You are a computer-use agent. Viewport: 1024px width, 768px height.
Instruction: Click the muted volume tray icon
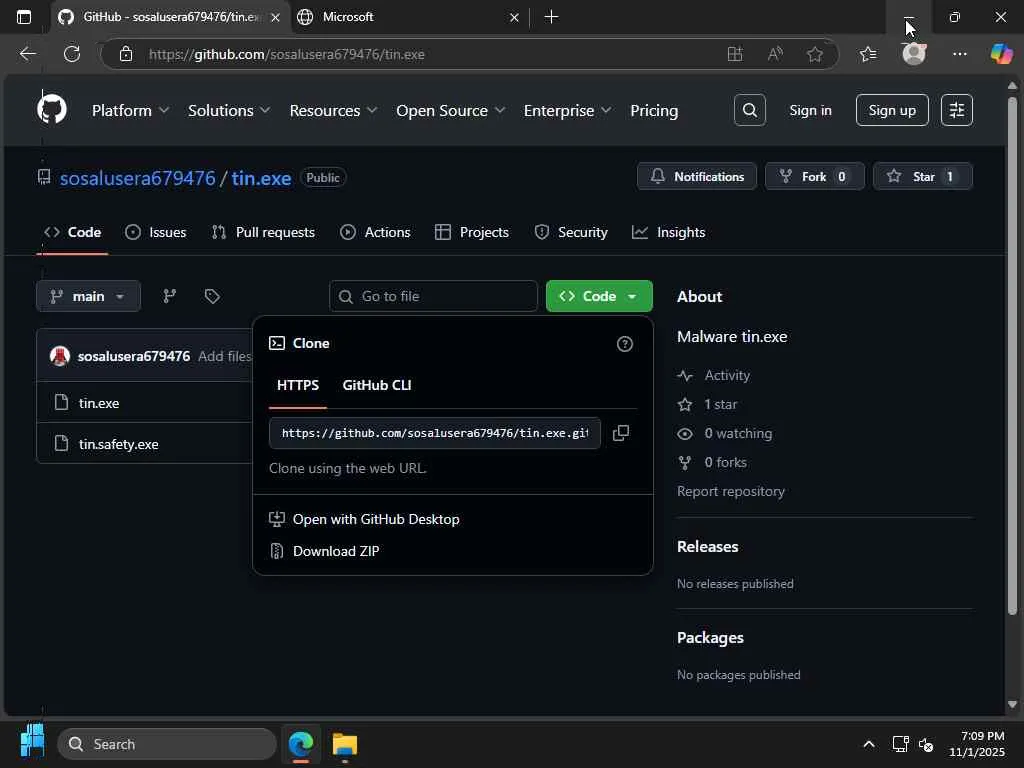926,744
